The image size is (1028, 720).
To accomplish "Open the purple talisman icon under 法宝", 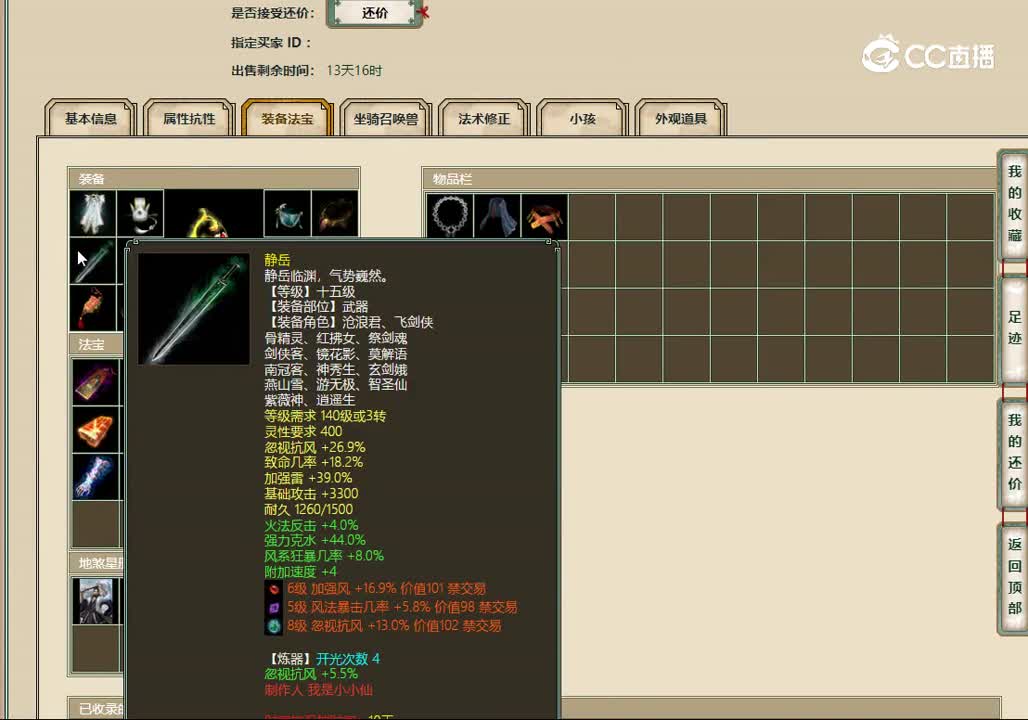I will pos(95,382).
